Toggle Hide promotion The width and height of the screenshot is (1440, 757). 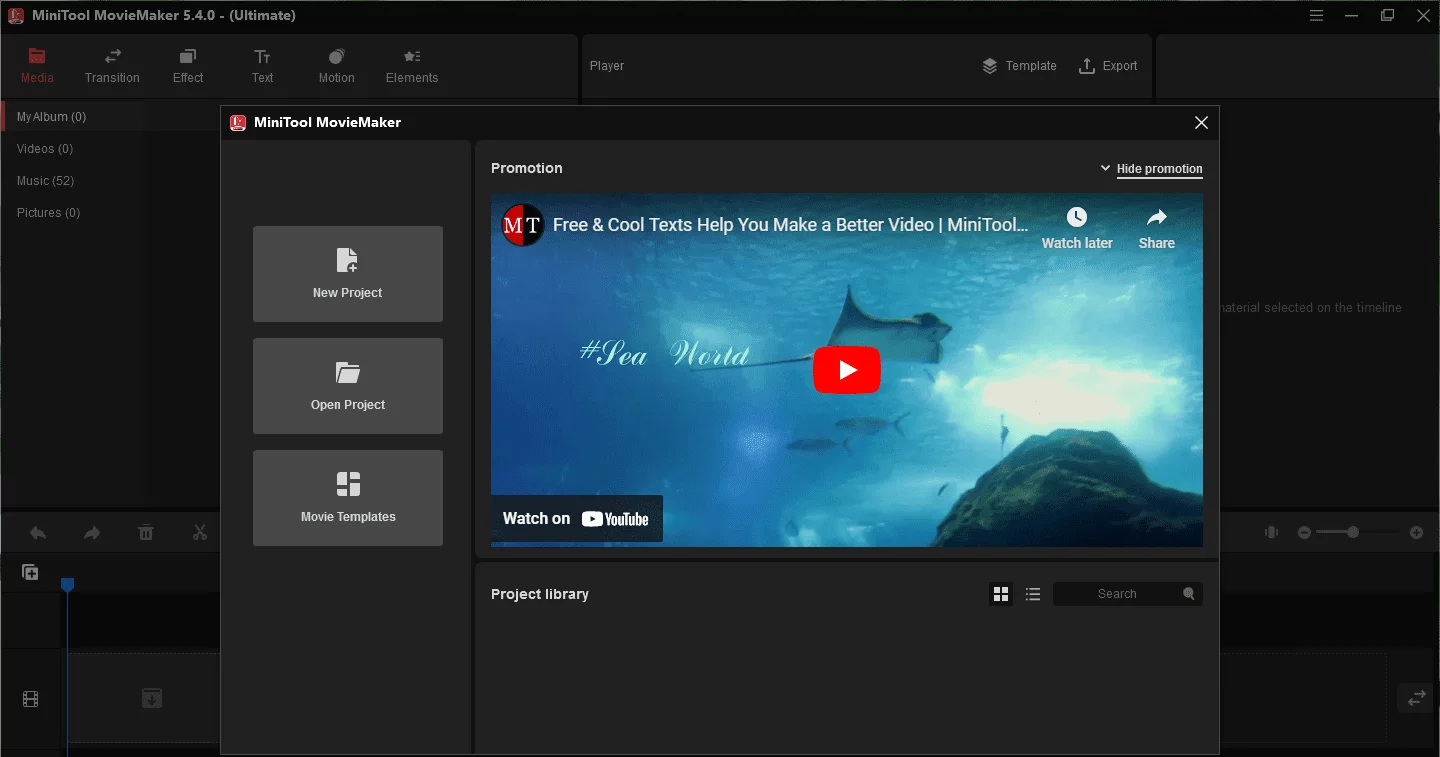click(1152, 168)
